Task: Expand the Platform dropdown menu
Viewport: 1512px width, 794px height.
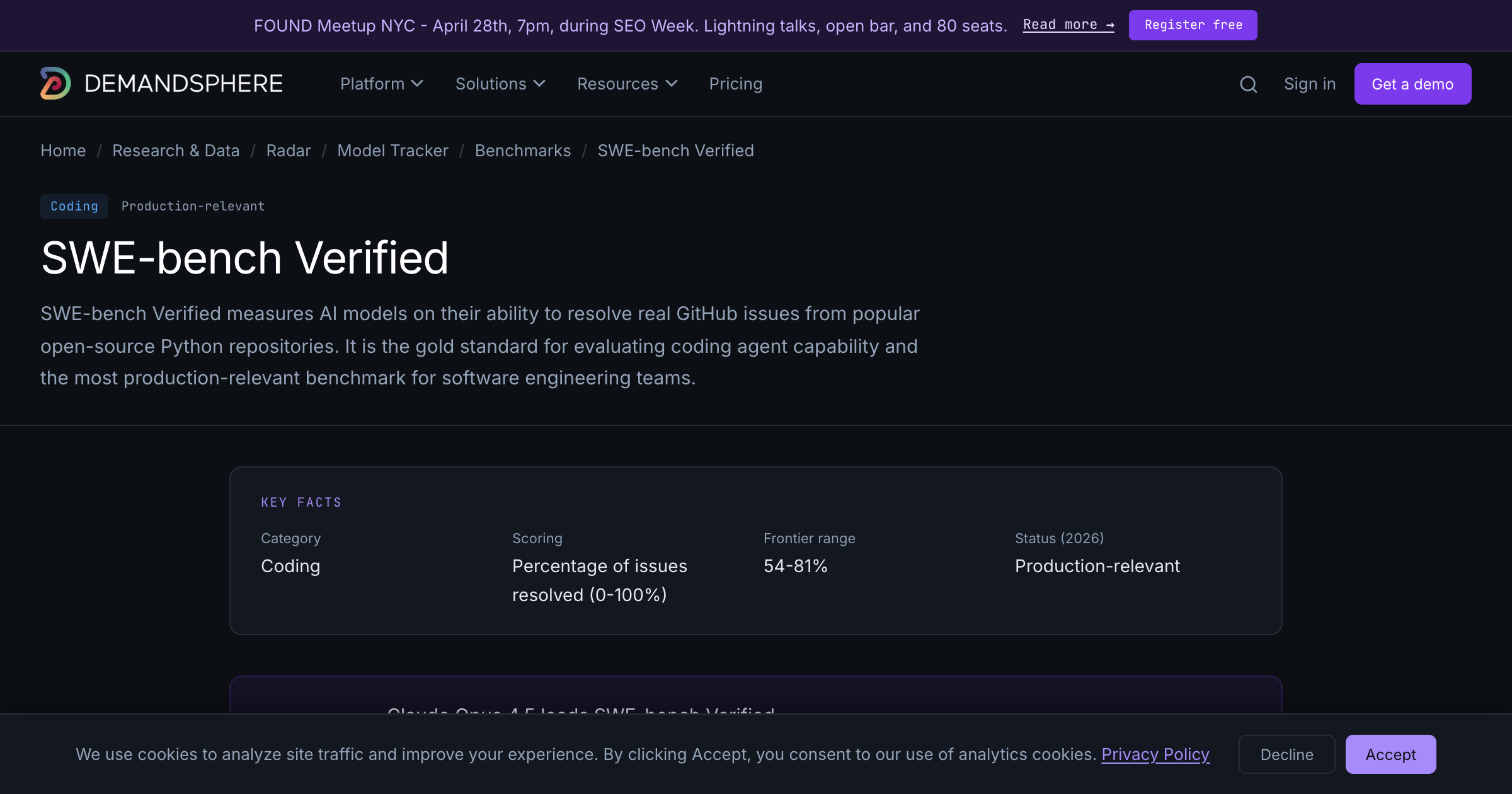Action: [382, 84]
